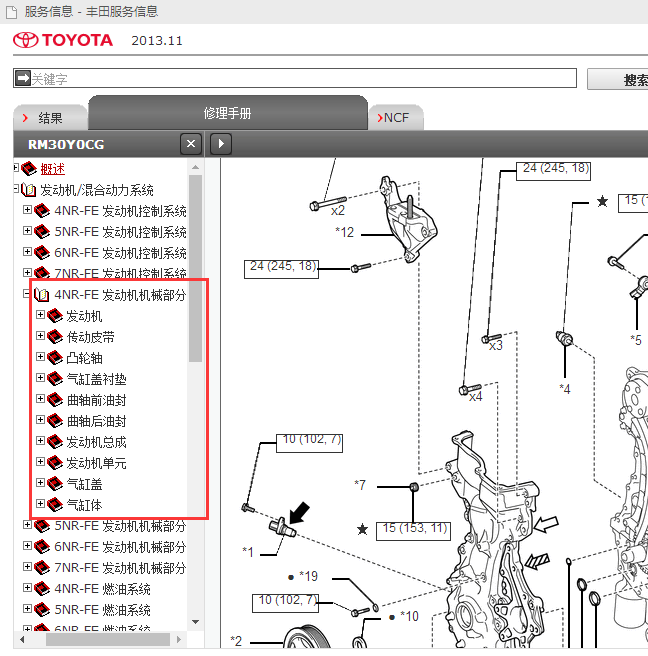
Task: Click book icon of 4NR-FE 发动机控制系统
Action: tap(42, 211)
